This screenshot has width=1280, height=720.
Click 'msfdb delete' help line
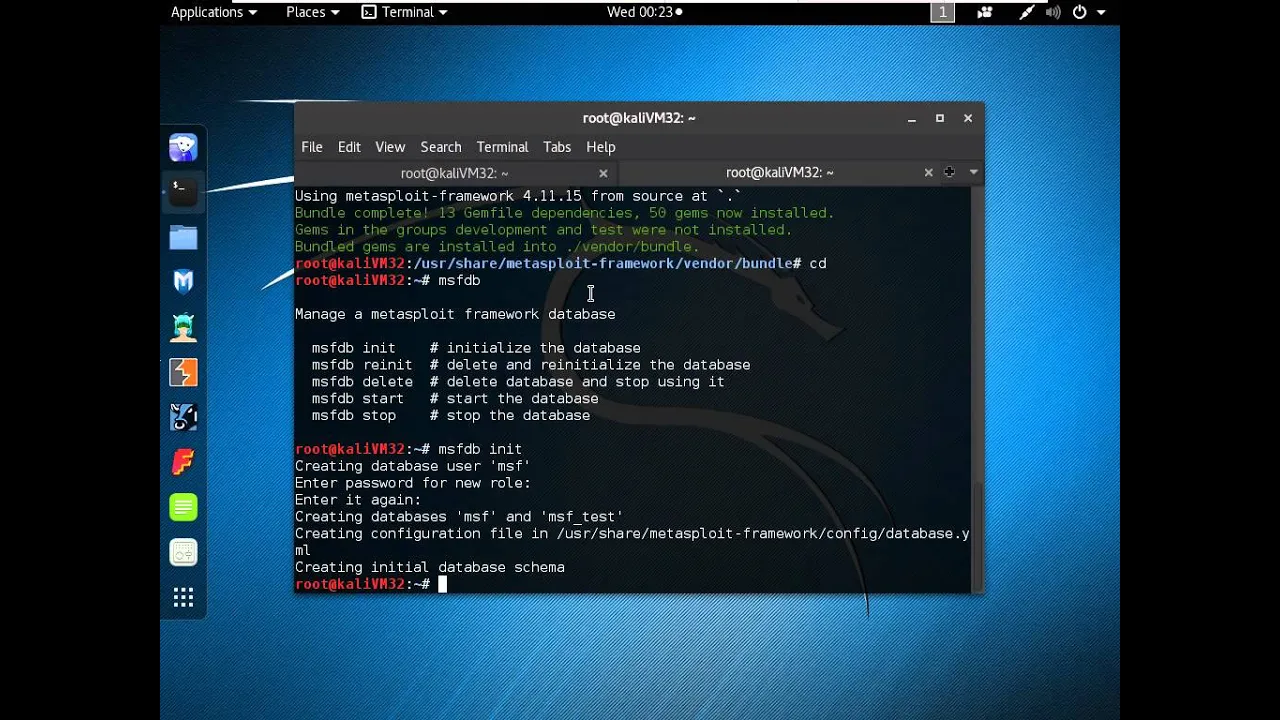click(x=518, y=382)
